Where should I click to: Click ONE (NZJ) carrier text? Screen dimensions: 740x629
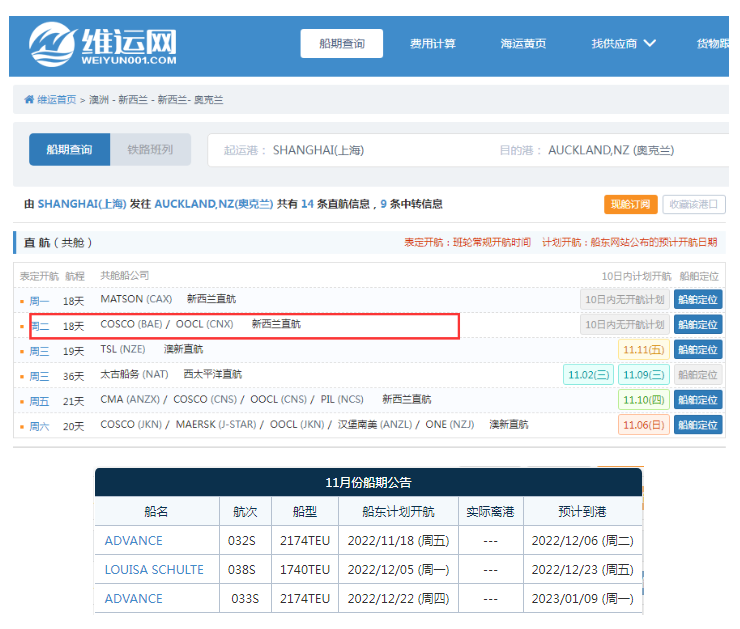[x=450, y=424]
